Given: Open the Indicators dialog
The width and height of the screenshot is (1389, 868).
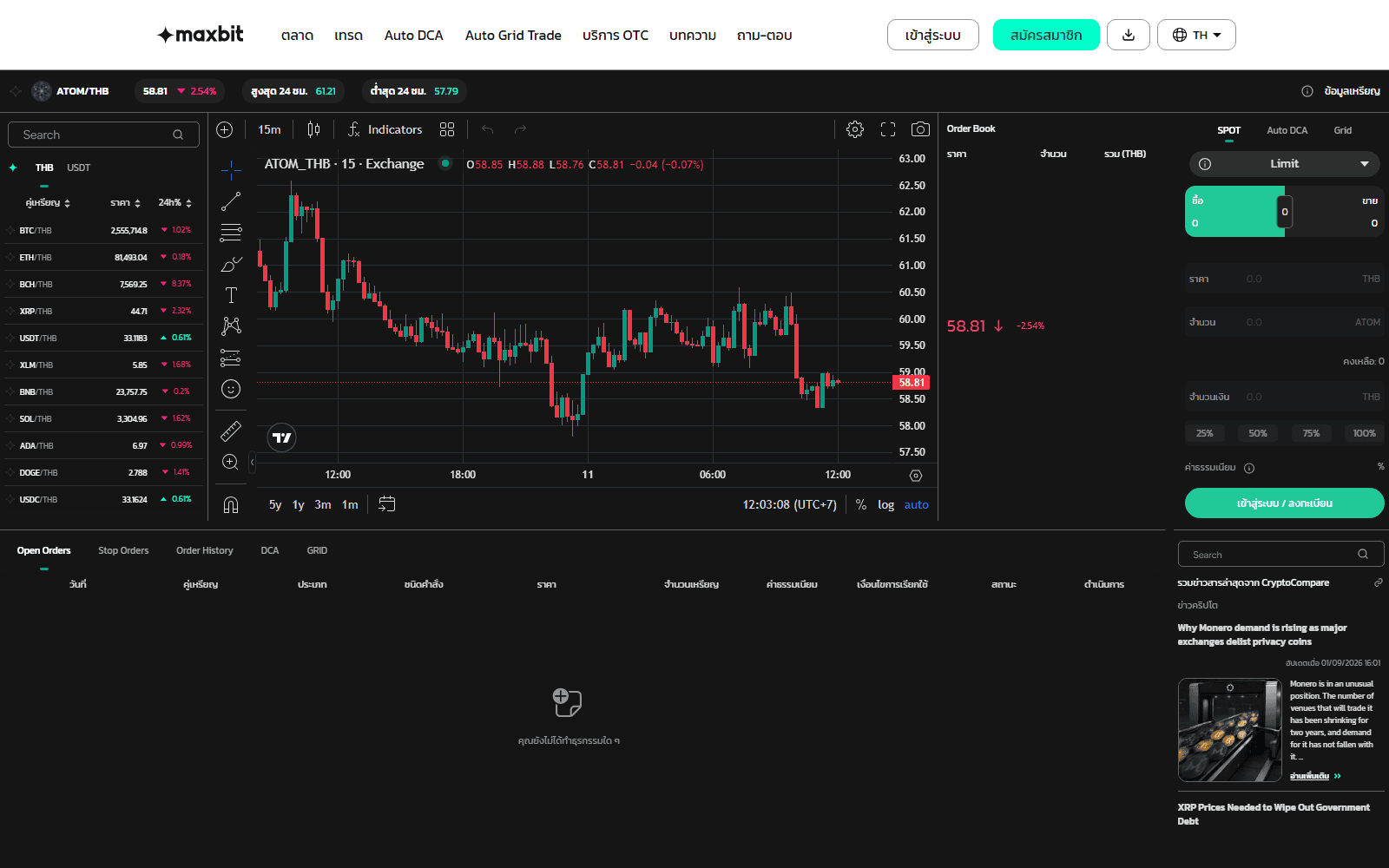Looking at the screenshot, I should (385, 129).
